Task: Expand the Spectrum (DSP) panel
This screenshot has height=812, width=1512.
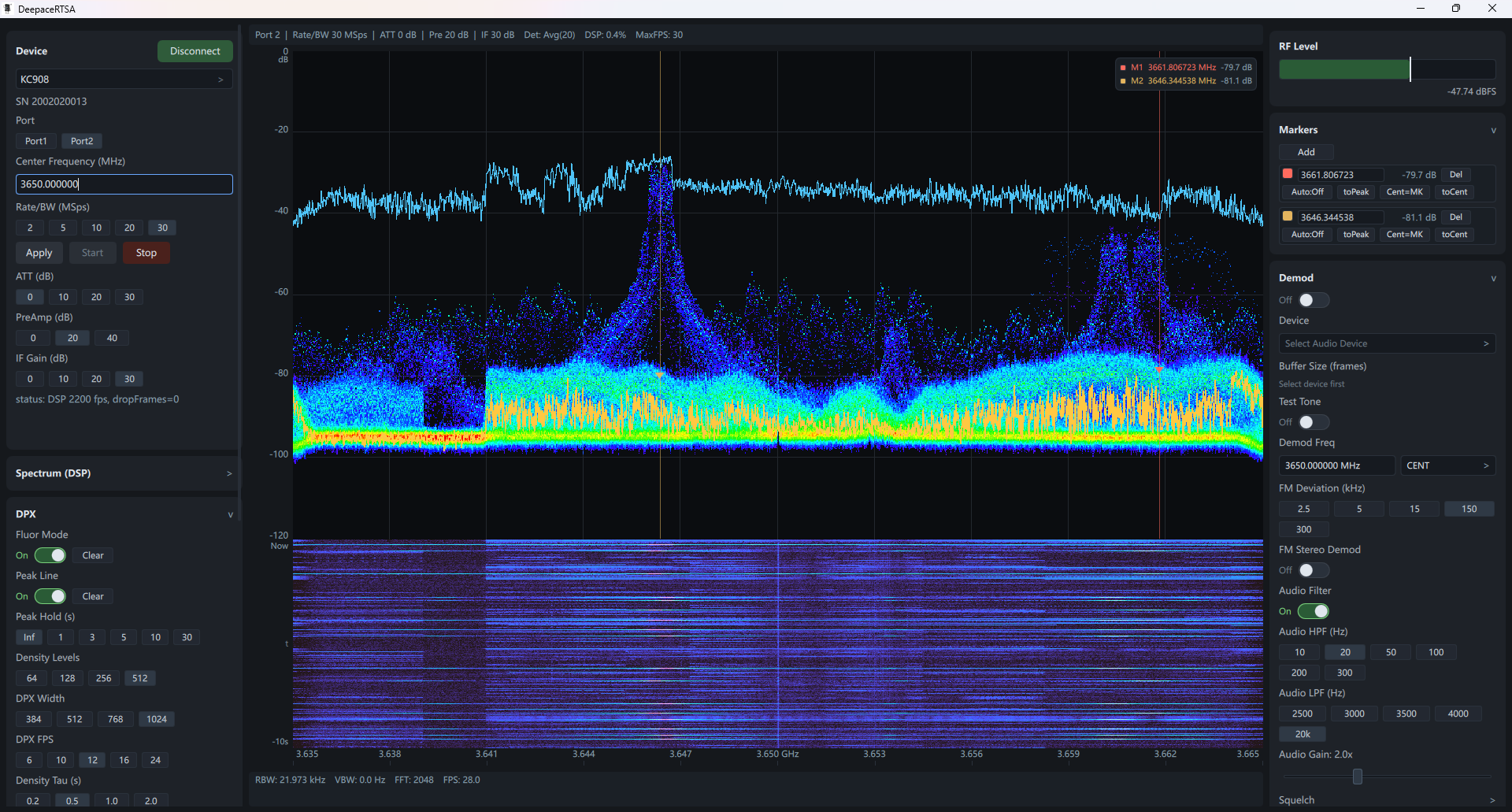Action: point(228,473)
